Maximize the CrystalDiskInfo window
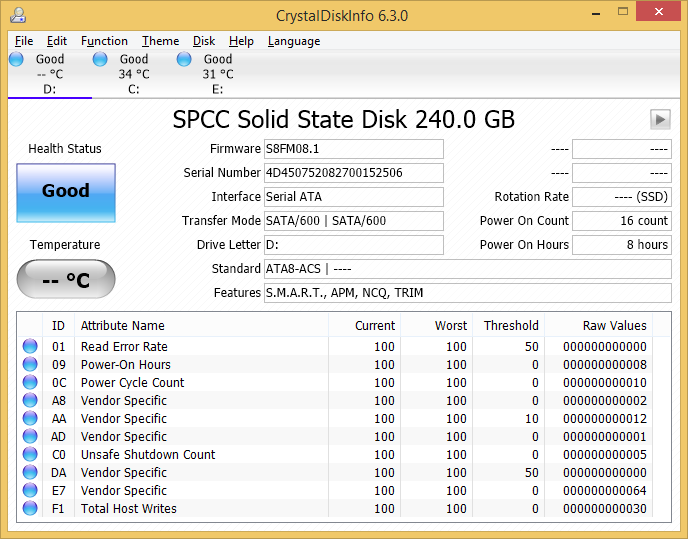This screenshot has width=688, height=539. click(x=623, y=12)
